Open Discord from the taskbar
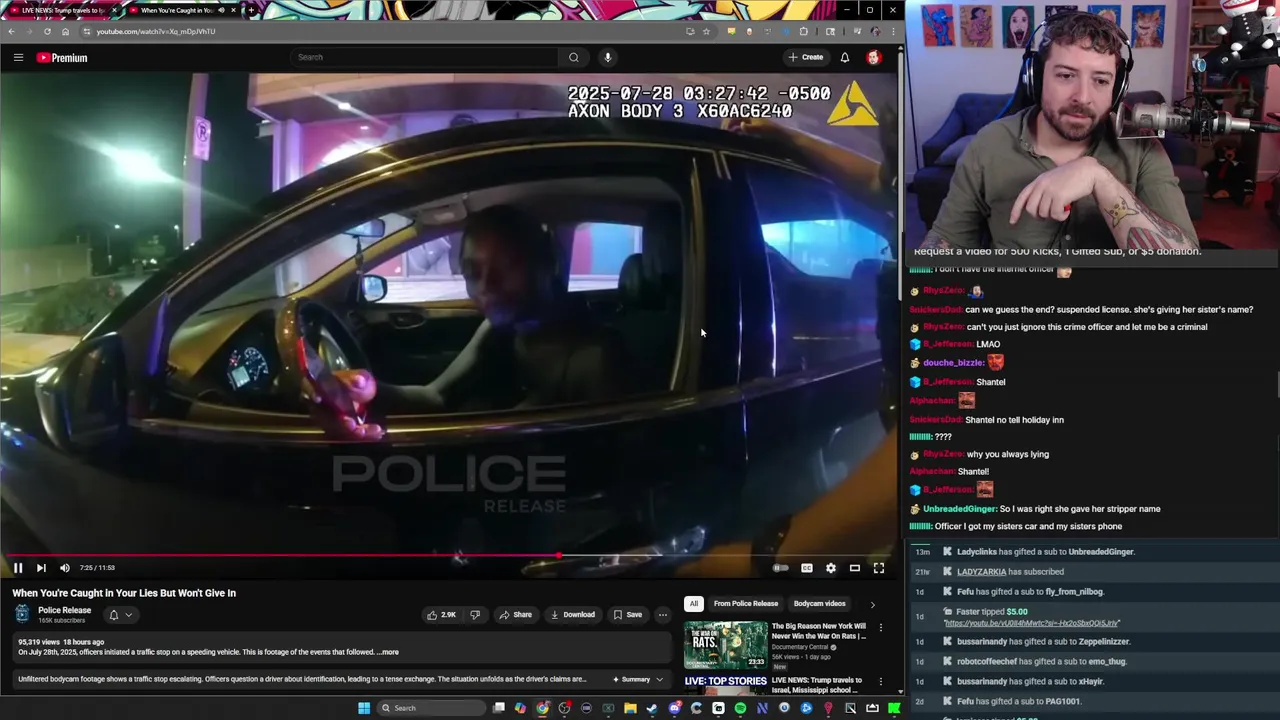Screen dimensions: 1280x720 pos(674,708)
